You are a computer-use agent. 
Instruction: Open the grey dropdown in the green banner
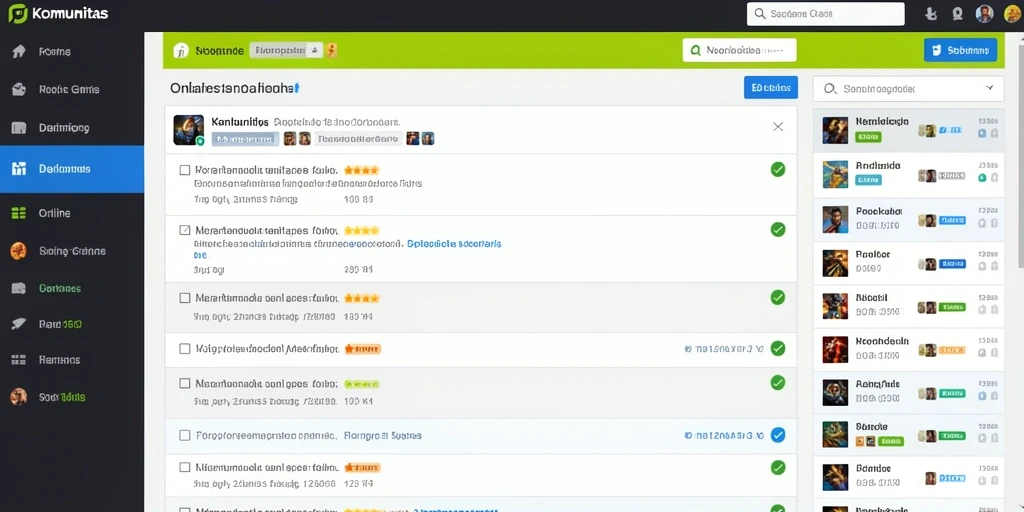pyautogui.click(x=286, y=50)
